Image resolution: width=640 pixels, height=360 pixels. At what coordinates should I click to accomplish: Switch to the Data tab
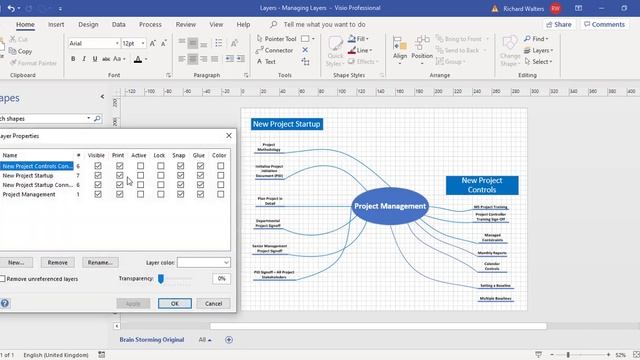tap(119, 24)
